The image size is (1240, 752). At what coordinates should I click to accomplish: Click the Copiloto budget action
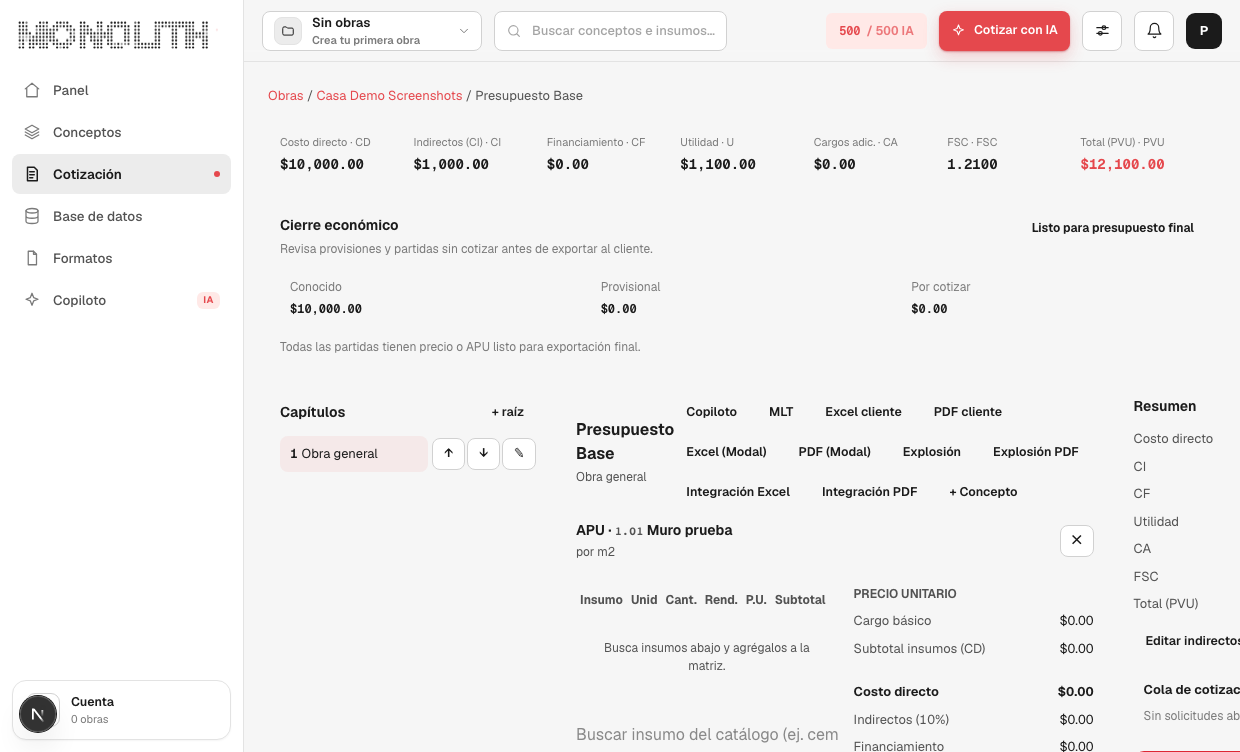tap(711, 412)
